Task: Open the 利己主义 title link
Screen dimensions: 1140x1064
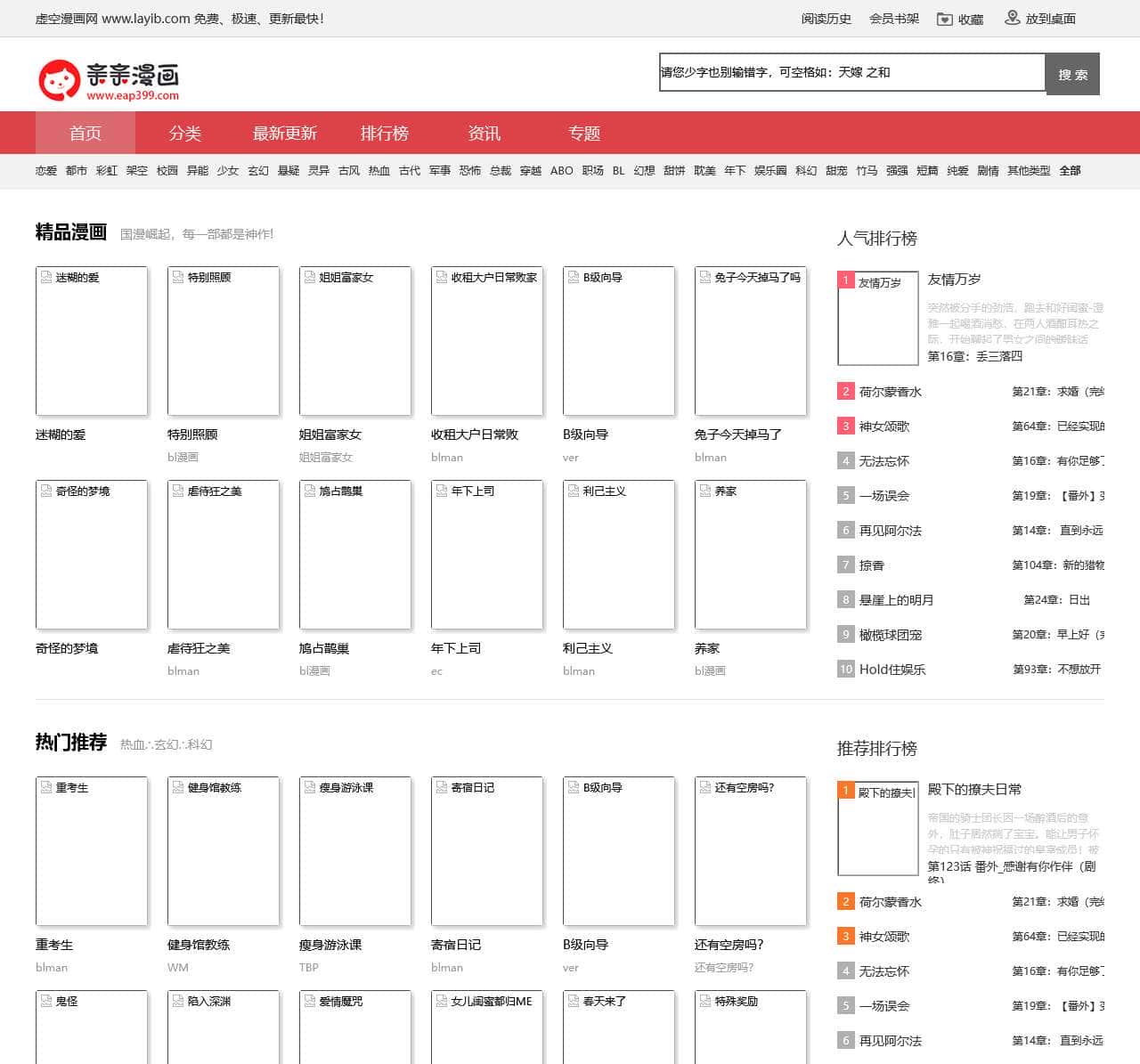Action: coord(588,648)
